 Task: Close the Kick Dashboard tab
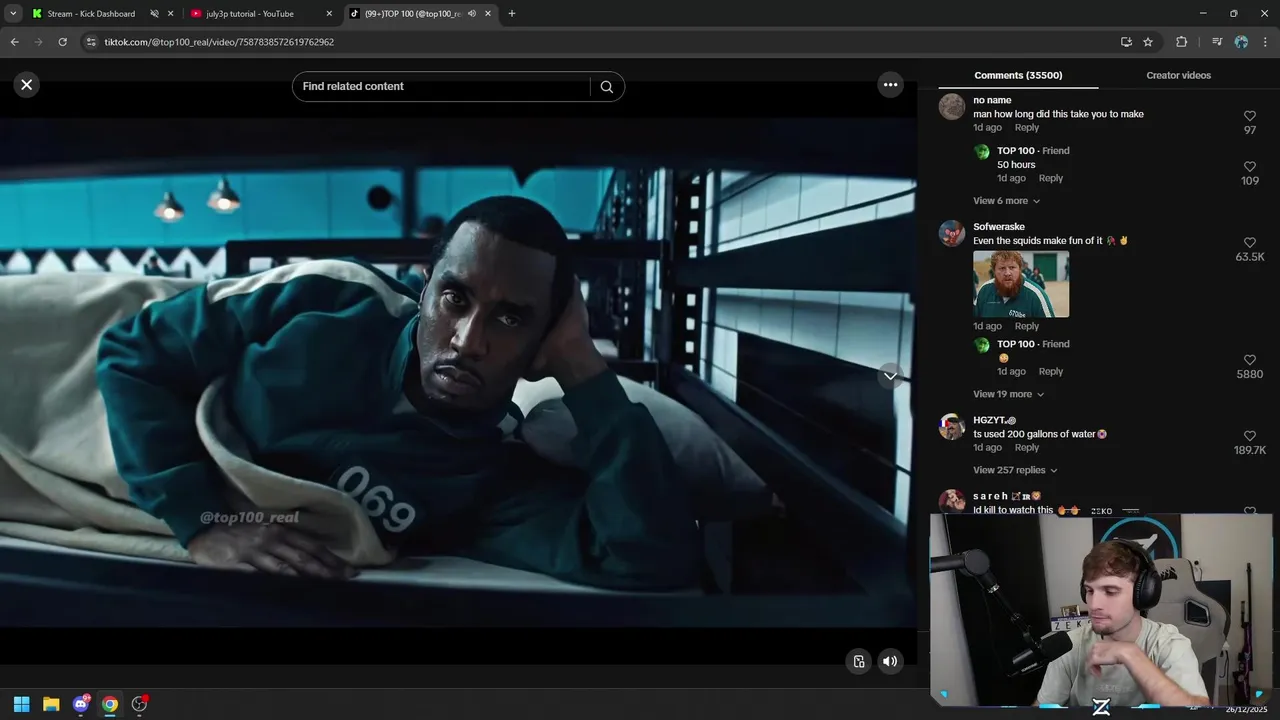pyautogui.click(x=171, y=14)
